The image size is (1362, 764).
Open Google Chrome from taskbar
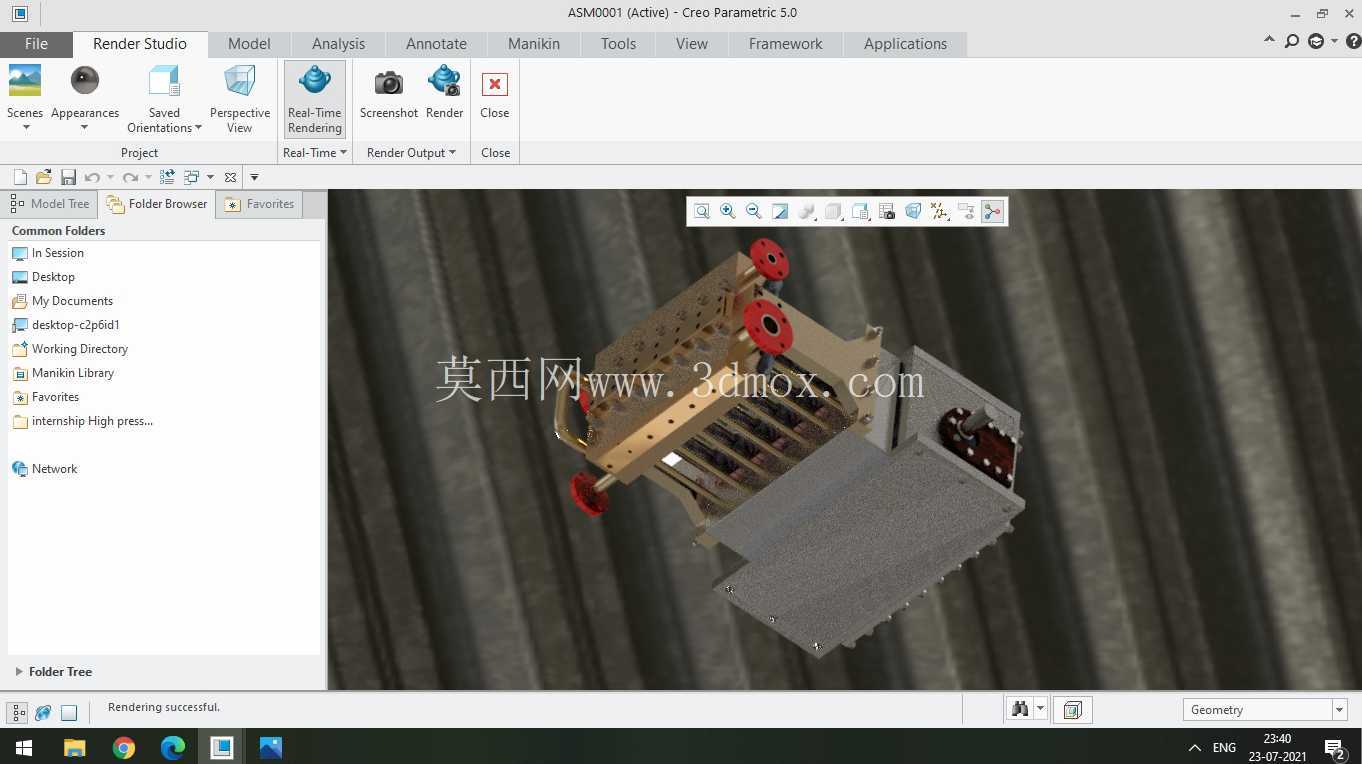(124, 747)
